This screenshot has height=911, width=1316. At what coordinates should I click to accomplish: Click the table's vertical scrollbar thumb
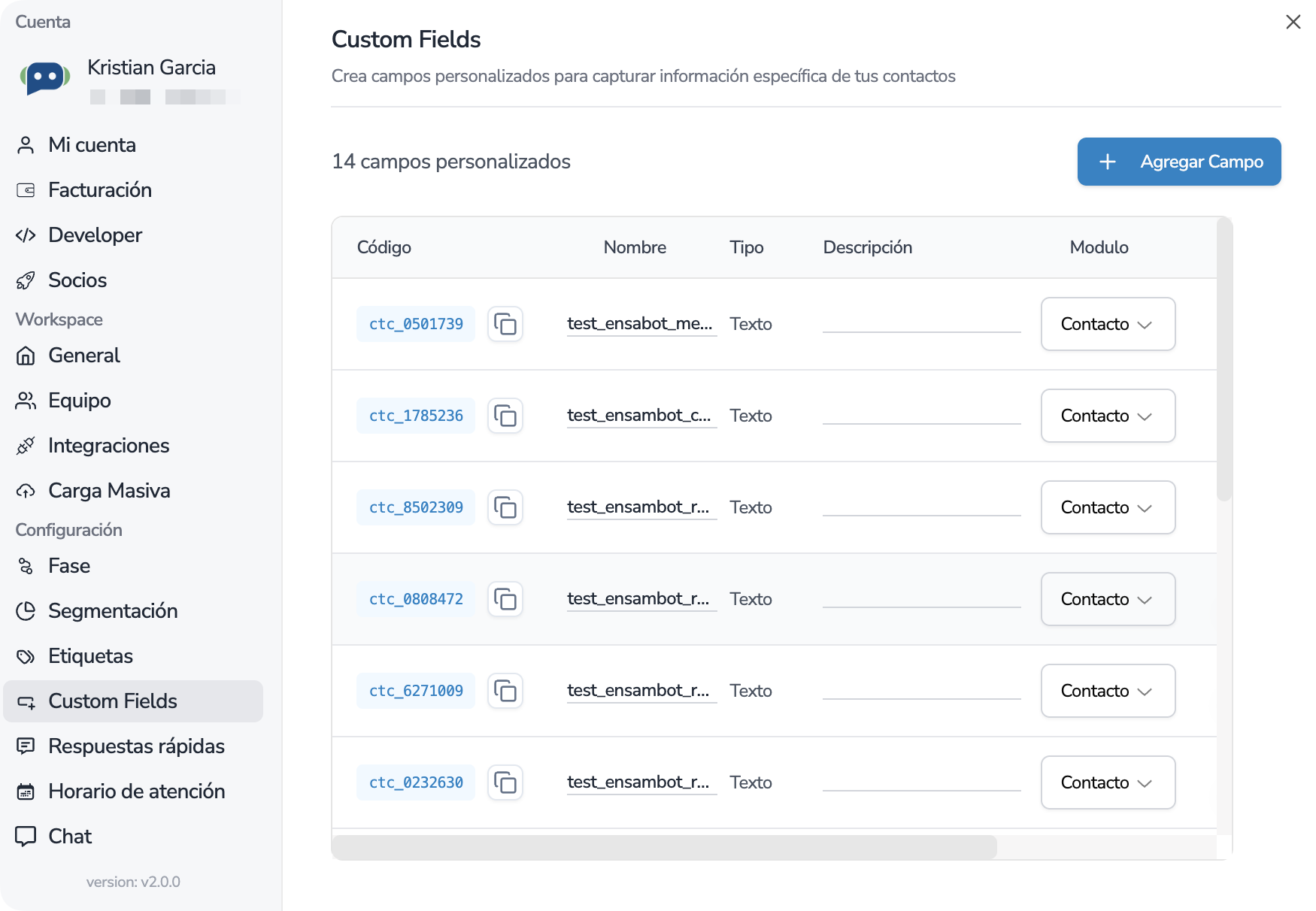[1224, 359]
